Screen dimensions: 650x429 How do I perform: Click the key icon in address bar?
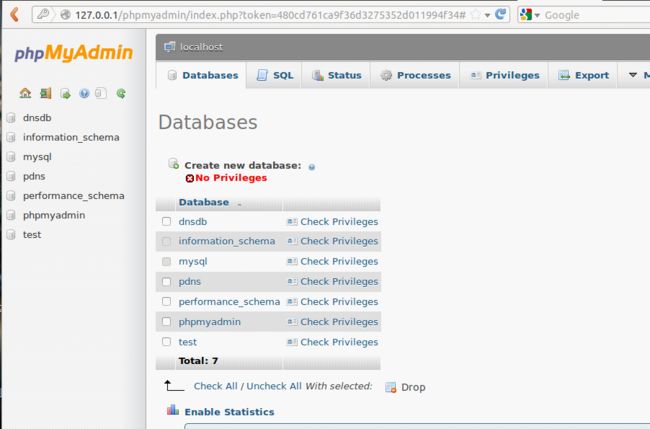coord(43,15)
